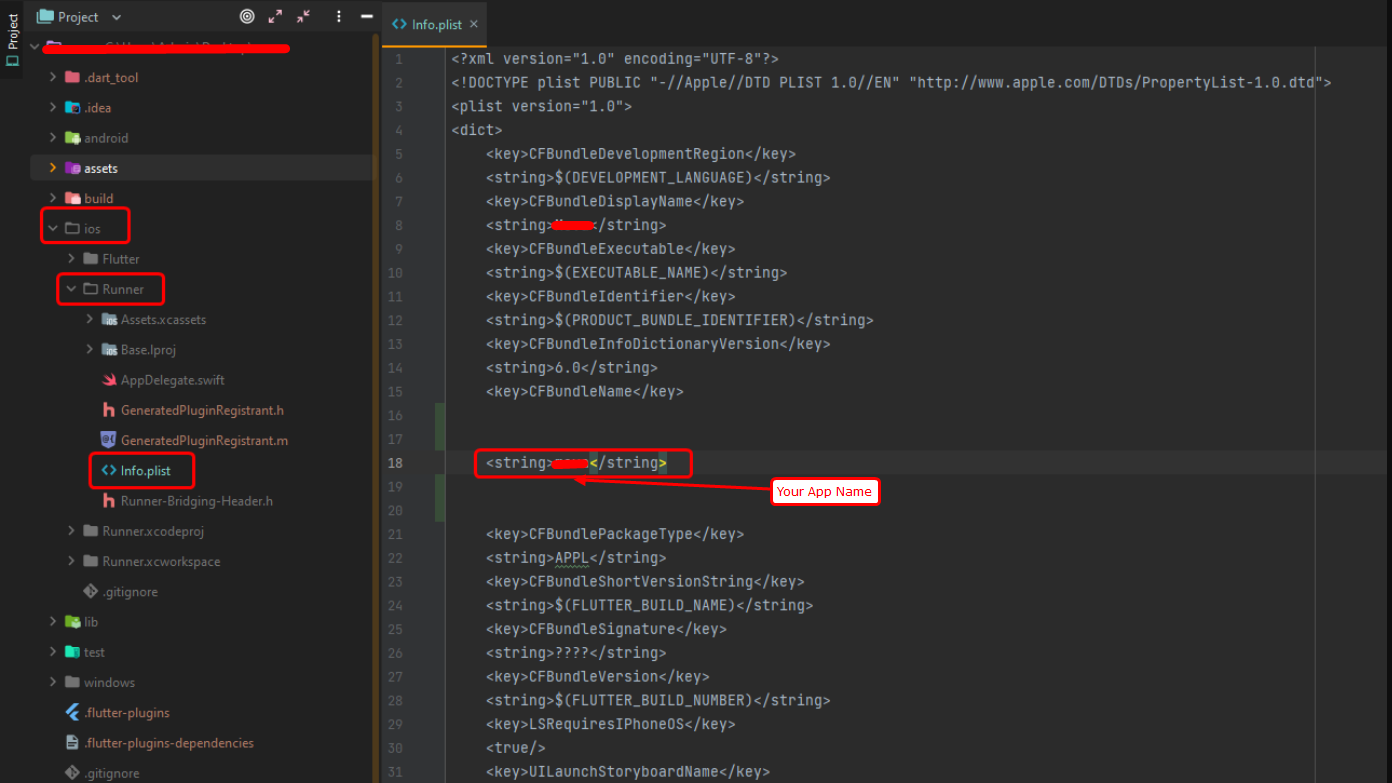Hide the Project tool window via minimize dash
Viewport: 1392px width, 783px height.
(x=367, y=16)
